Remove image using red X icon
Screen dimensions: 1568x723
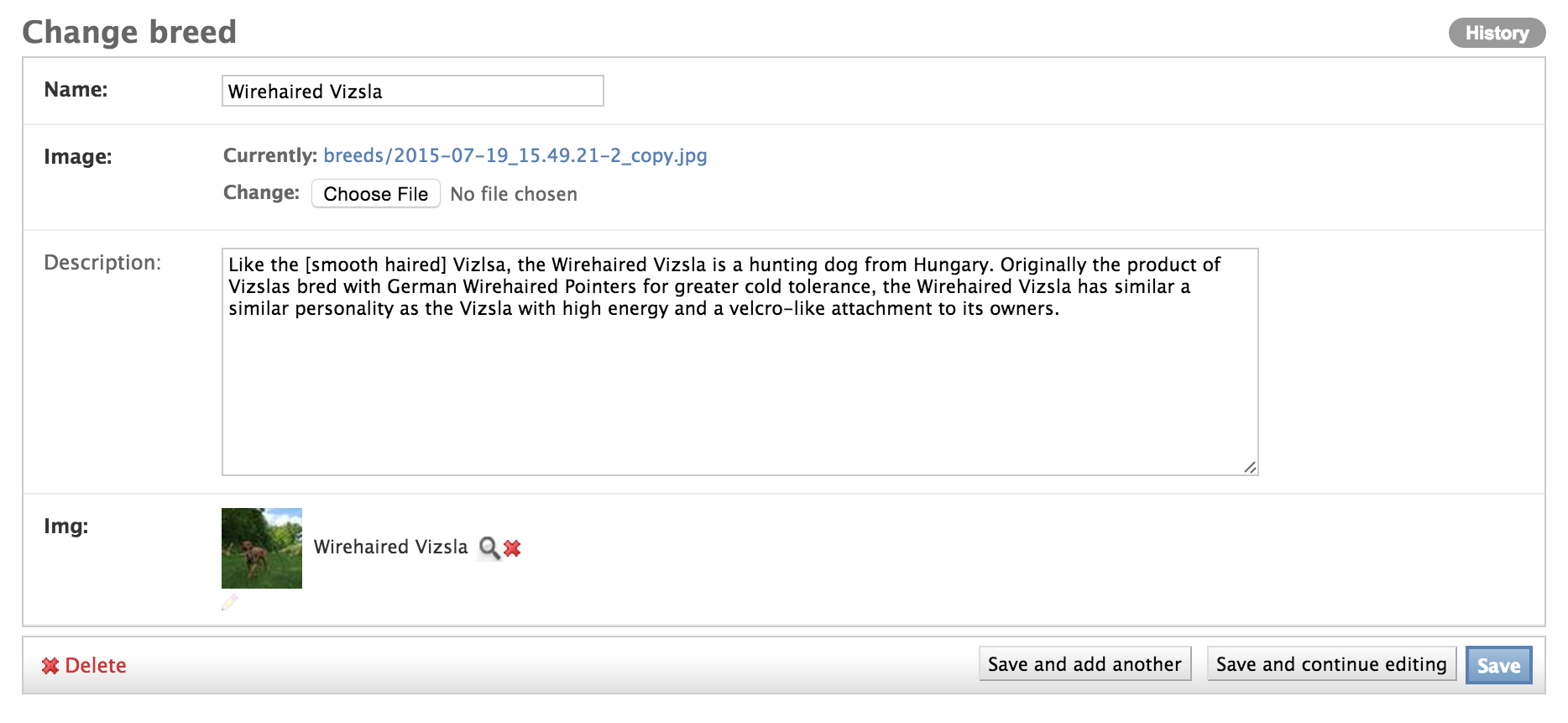point(512,548)
